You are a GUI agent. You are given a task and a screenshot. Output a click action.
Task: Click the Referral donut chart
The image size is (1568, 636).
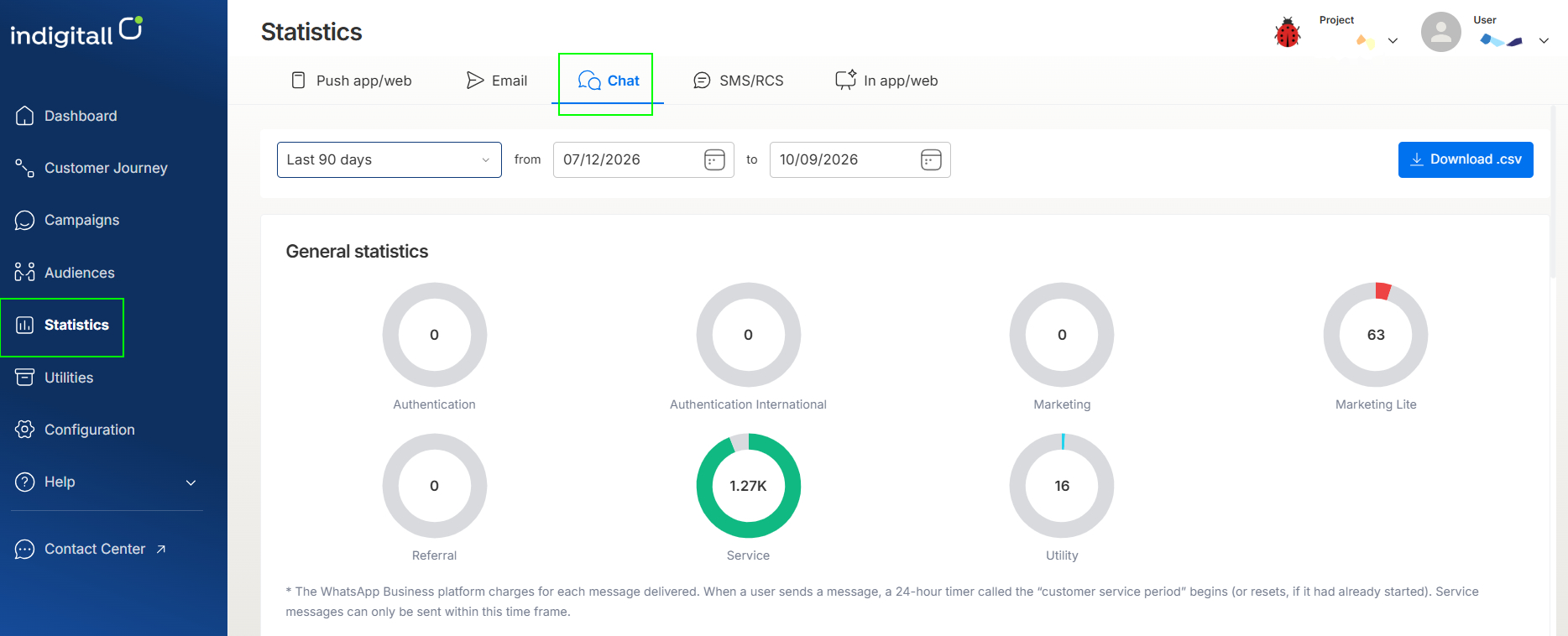point(435,486)
